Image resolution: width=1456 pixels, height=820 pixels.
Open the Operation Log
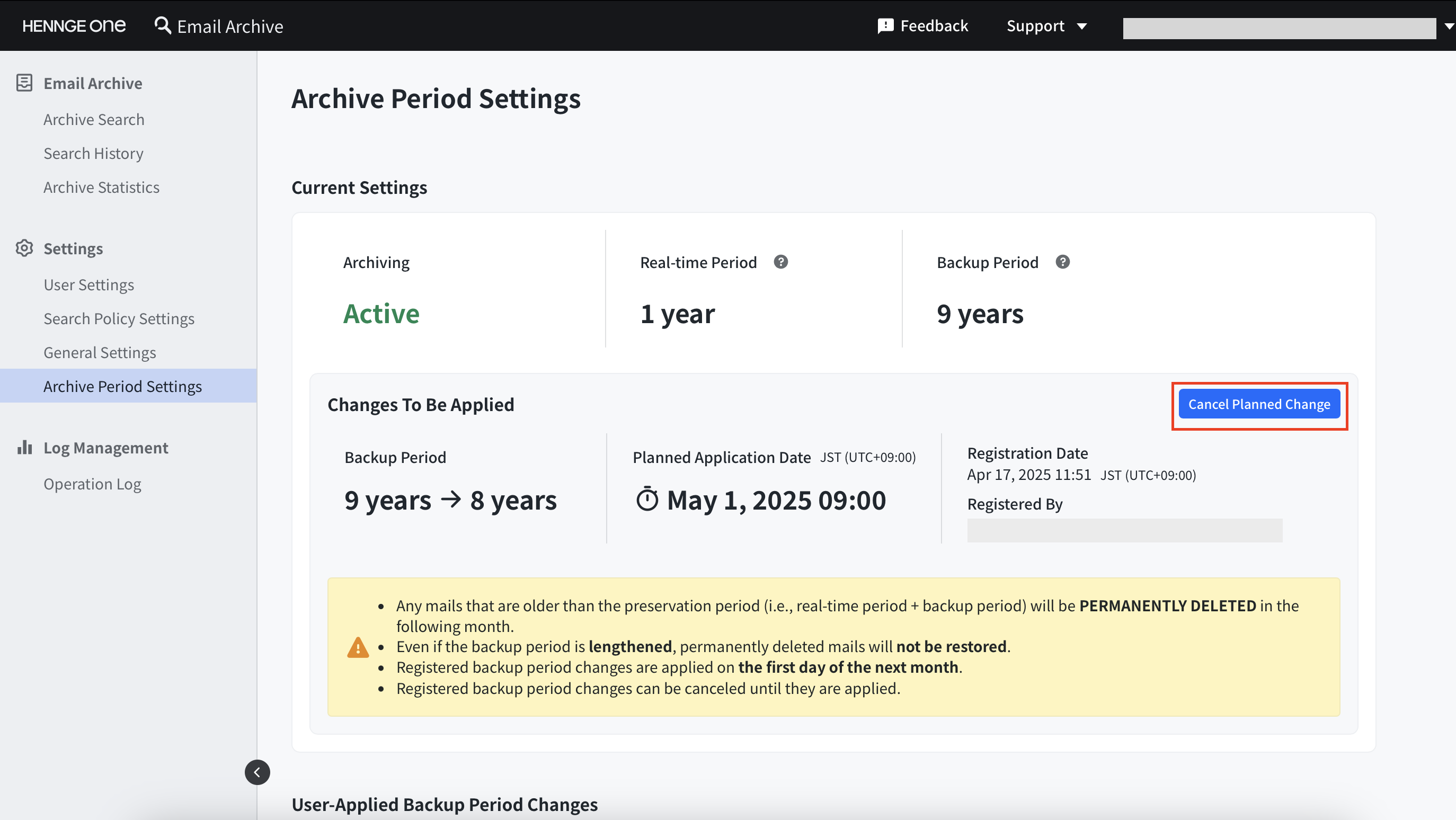[x=92, y=484]
